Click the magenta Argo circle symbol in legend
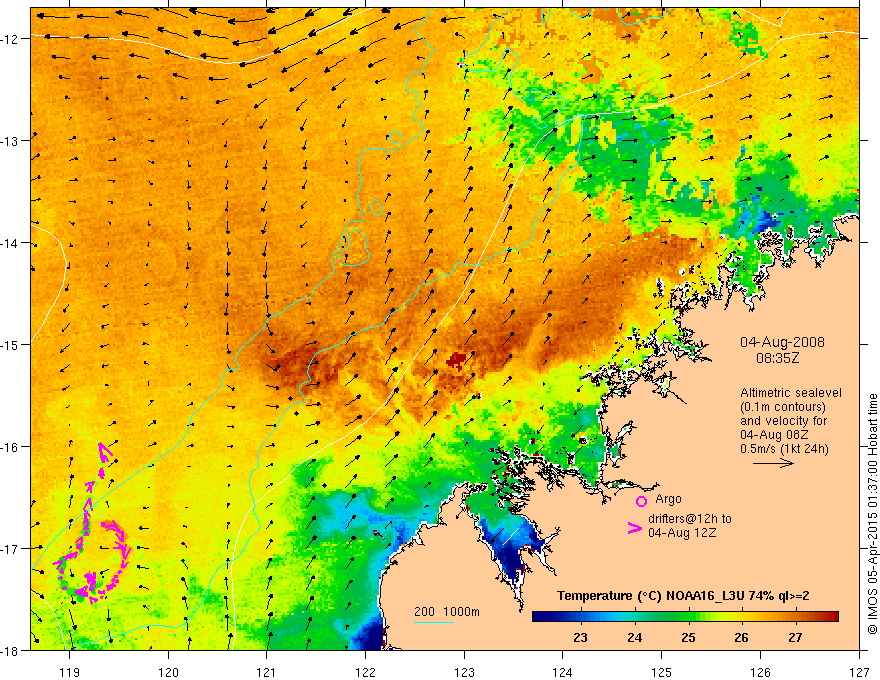 coord(641,501)
